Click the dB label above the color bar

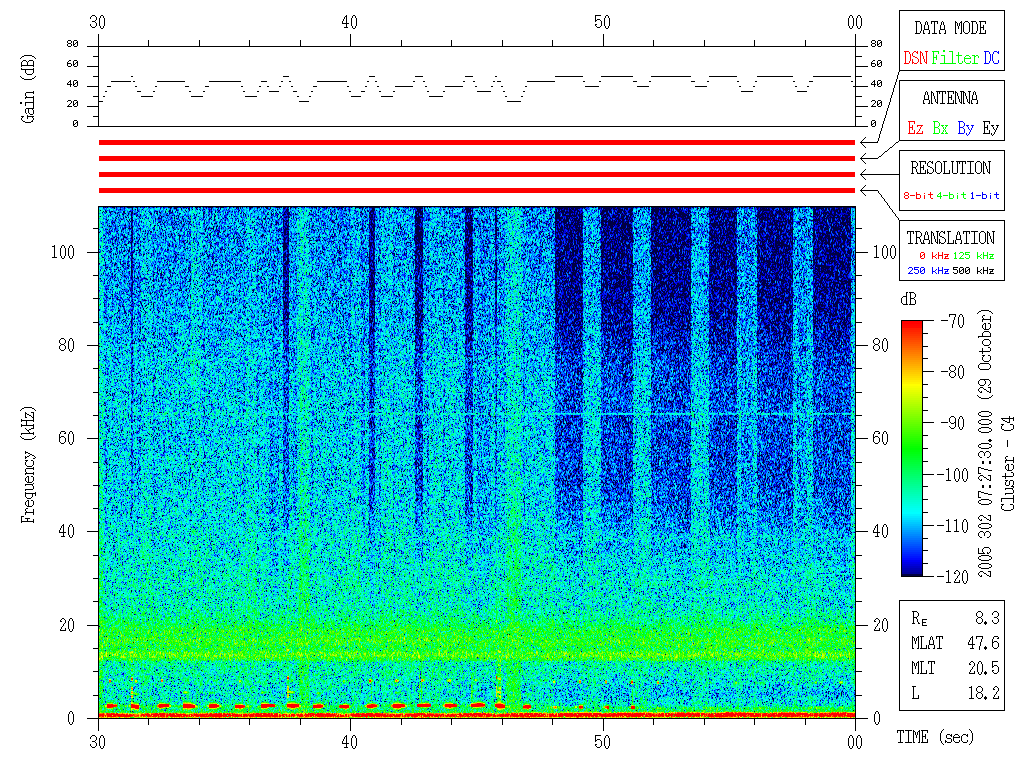click(908, 300)
